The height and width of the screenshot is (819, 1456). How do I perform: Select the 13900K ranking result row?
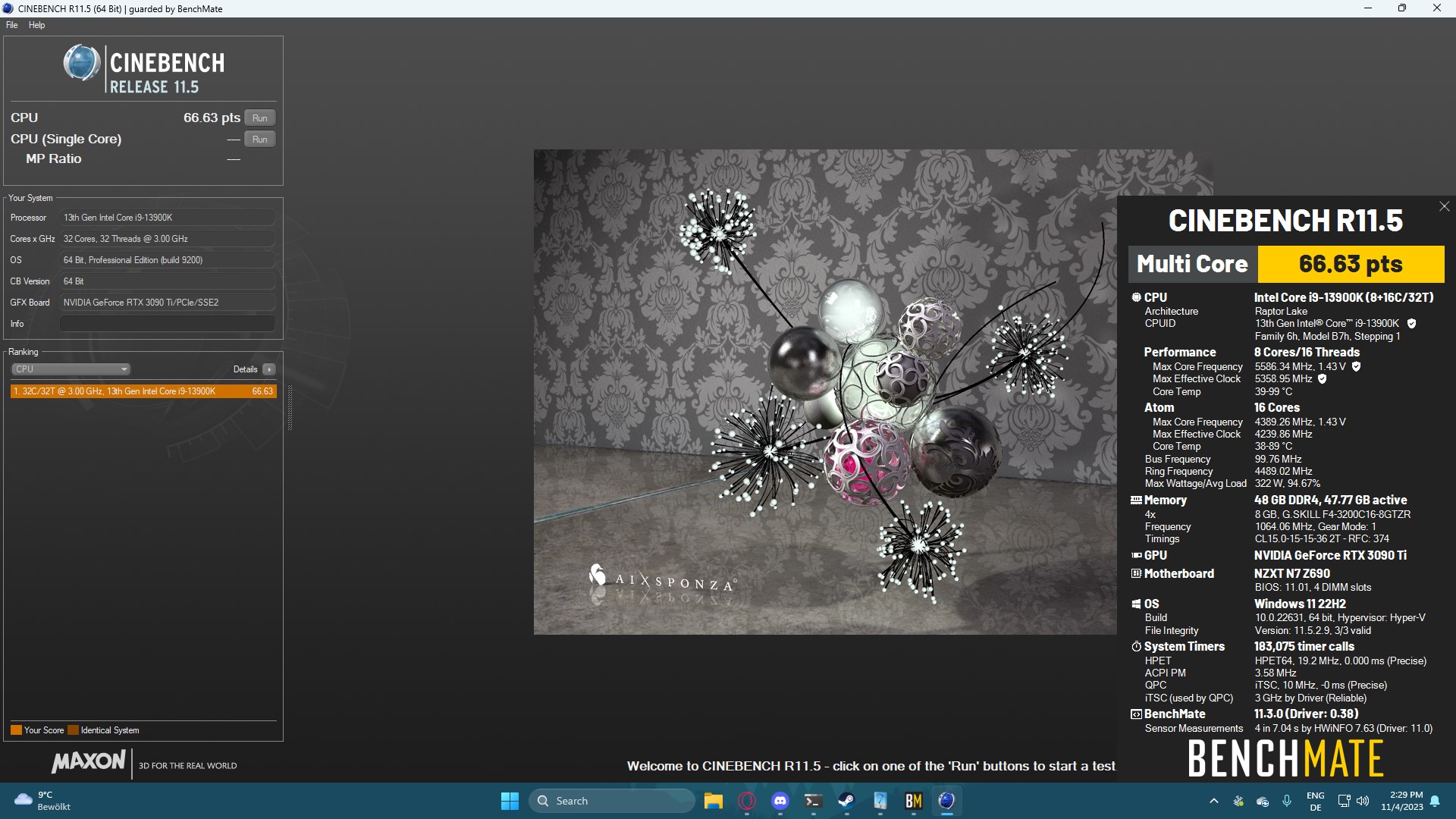coord(143,391)
